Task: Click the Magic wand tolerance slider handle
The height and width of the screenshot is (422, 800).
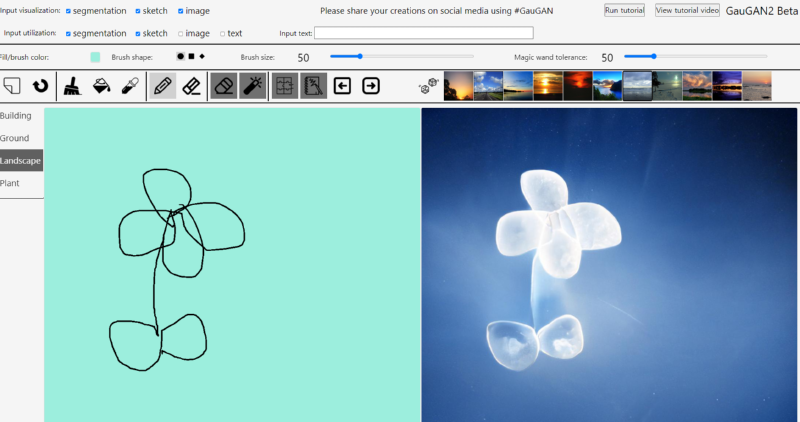Action: [654, 57]
